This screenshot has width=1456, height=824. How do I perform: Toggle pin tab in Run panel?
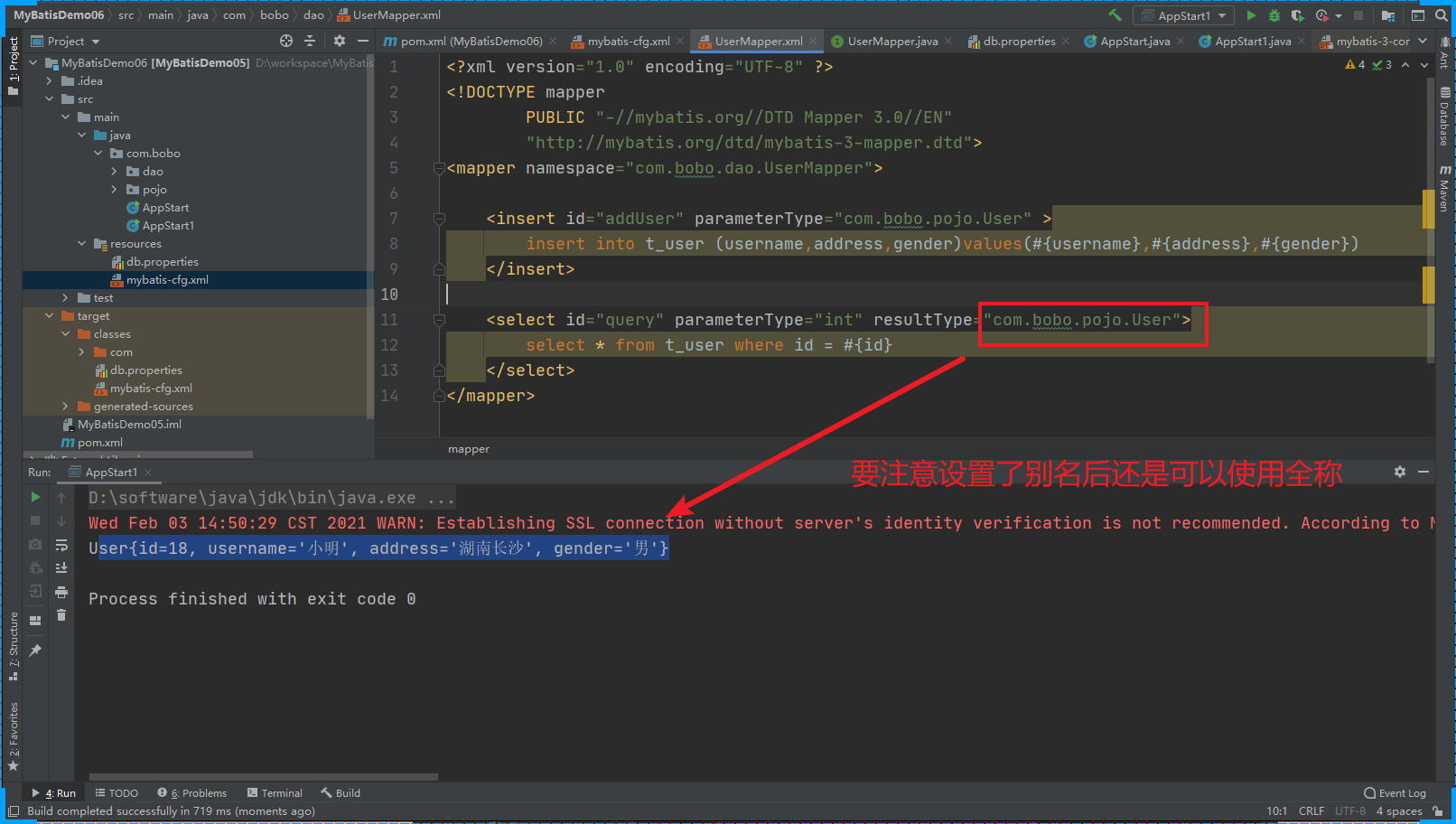pos(35,651)
